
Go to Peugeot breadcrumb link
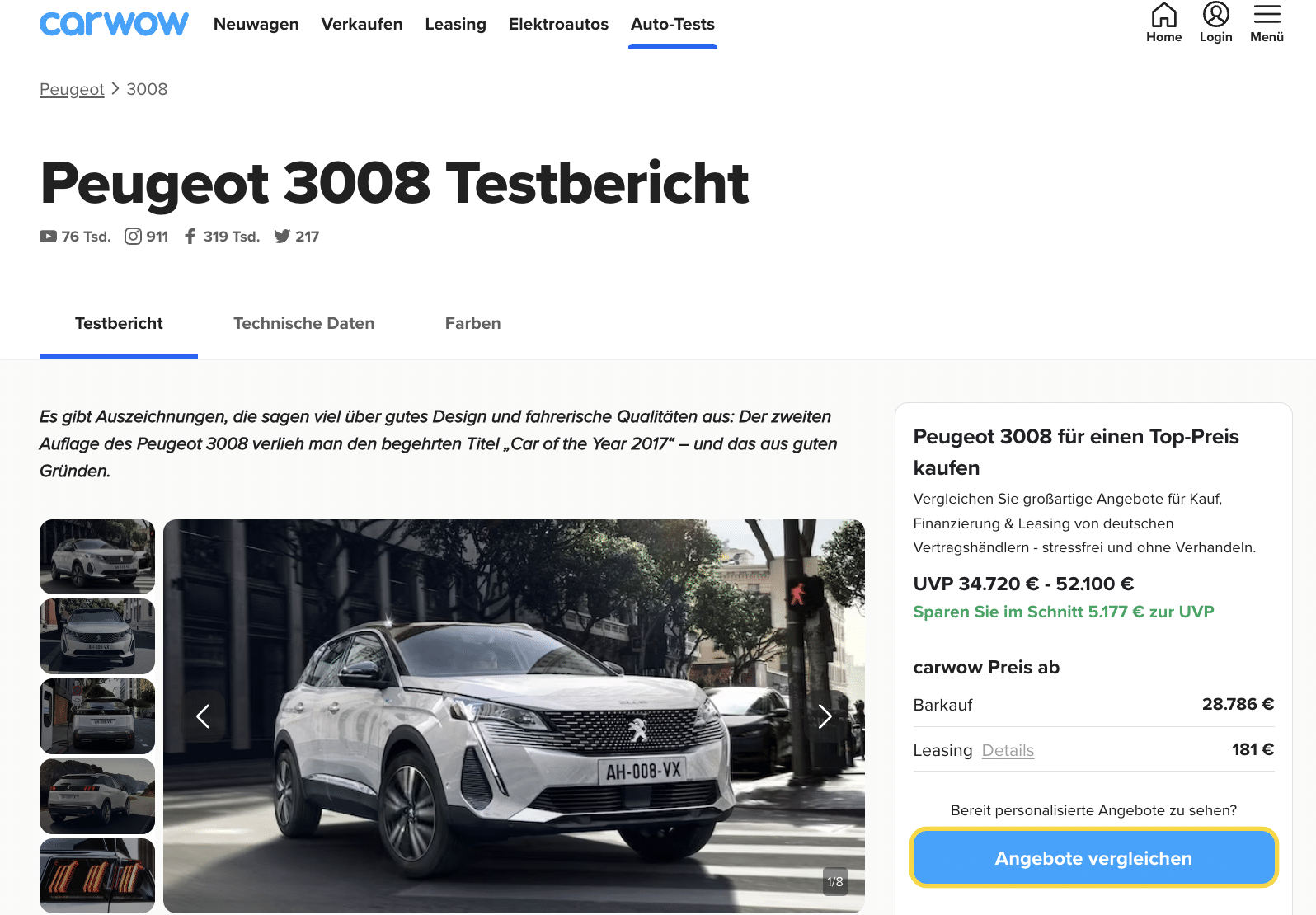click(x=72, y=89)
